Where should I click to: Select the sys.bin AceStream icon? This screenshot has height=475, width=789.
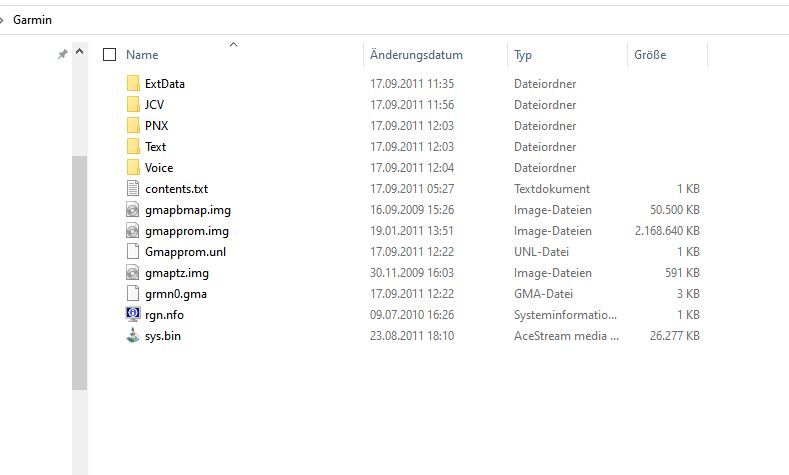point(133,336)
